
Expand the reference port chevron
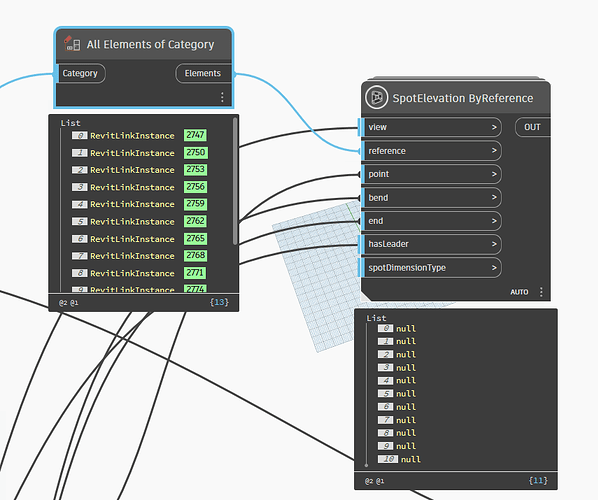(x=494, y=151)
